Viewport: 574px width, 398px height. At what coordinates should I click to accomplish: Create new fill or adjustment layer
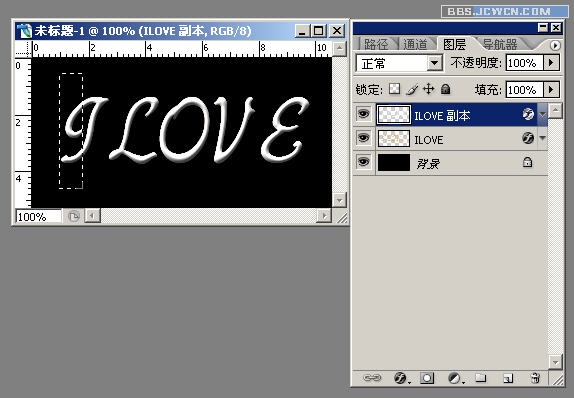click(x=455, y=378)
